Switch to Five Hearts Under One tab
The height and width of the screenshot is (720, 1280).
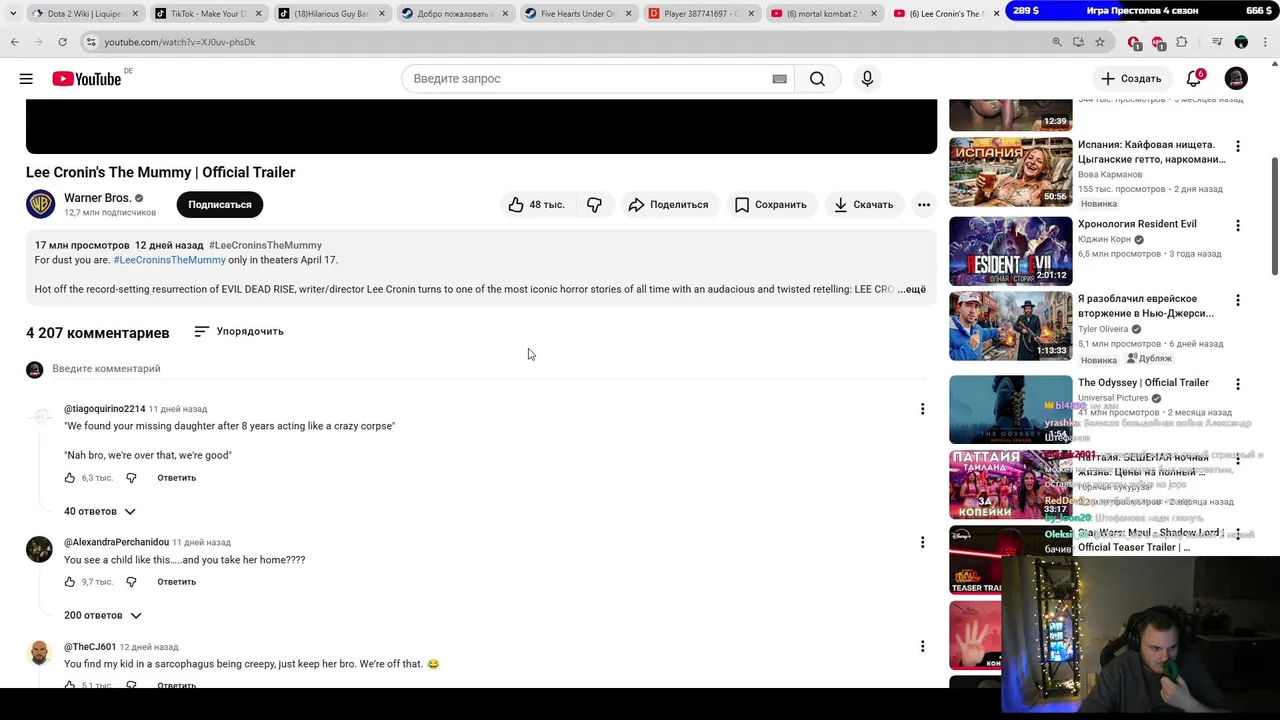coord(577,14)
